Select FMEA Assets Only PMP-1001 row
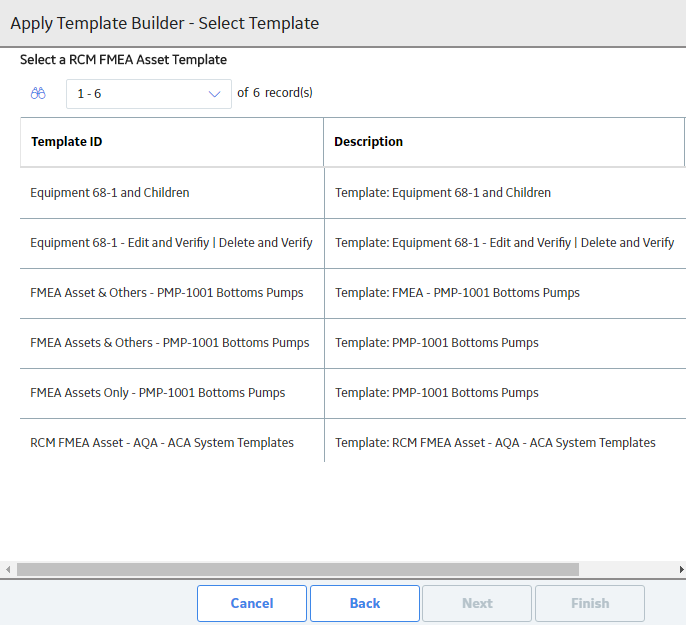Image resolution: width=686 pixels, height=625 pixels. [x=353, y=393]
